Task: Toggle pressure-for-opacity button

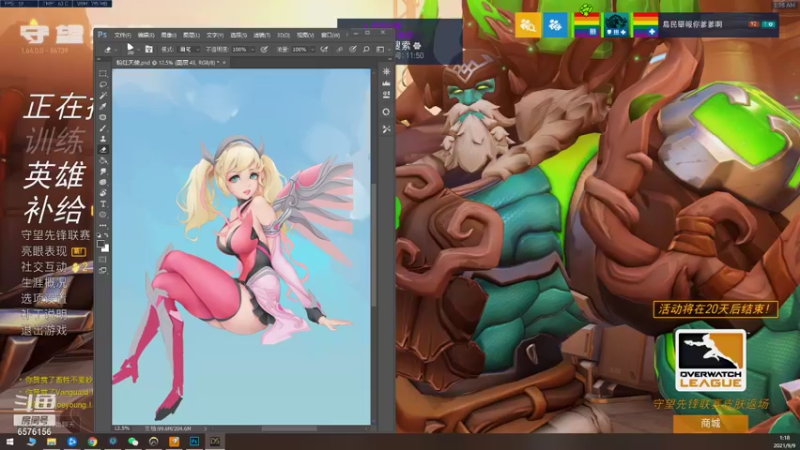Action: [264, 49]
